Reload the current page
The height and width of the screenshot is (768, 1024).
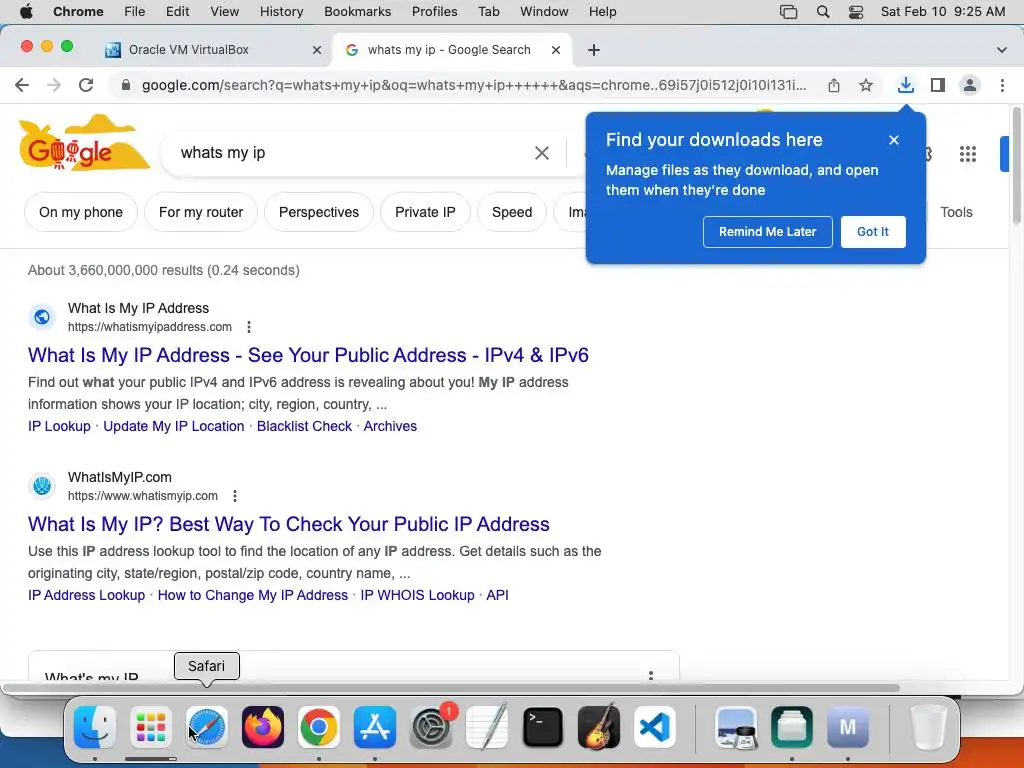[x=86, y=85]
